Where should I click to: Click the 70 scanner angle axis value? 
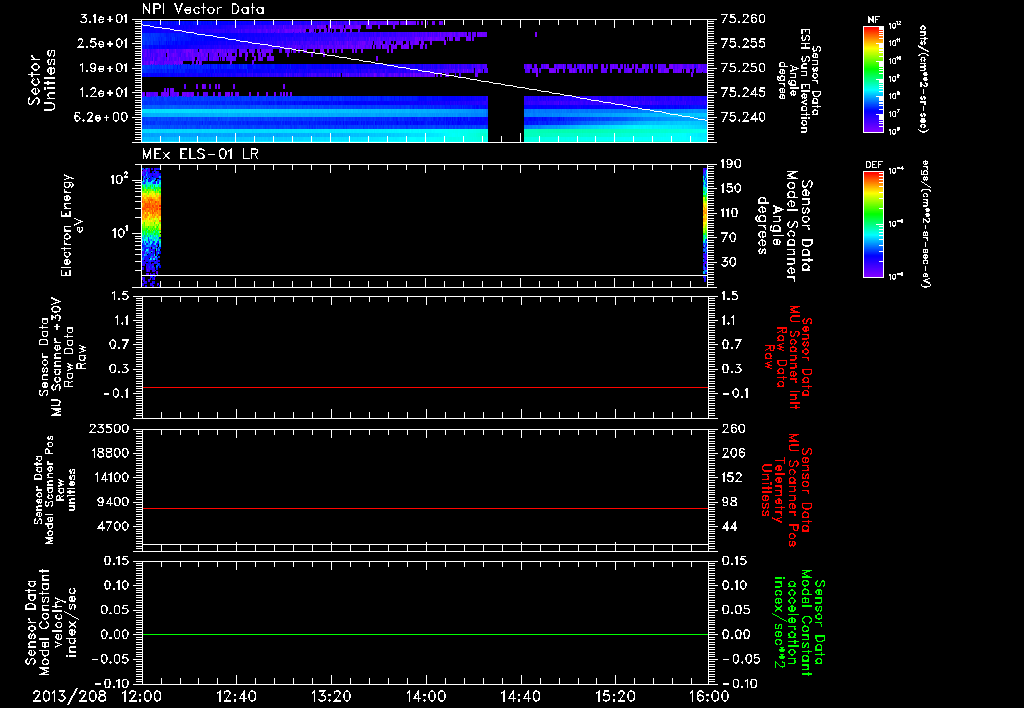[x=728, y=238]
